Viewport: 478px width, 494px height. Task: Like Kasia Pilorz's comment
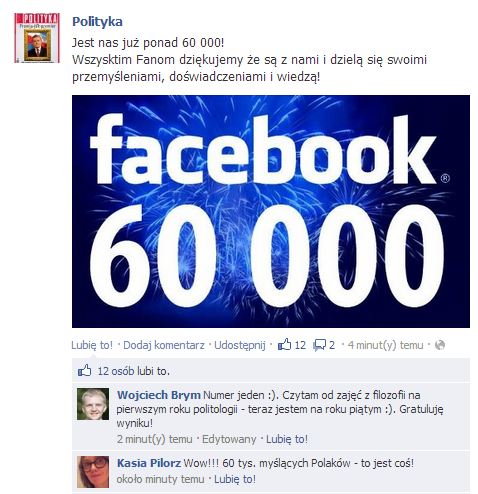pos(235,479)
